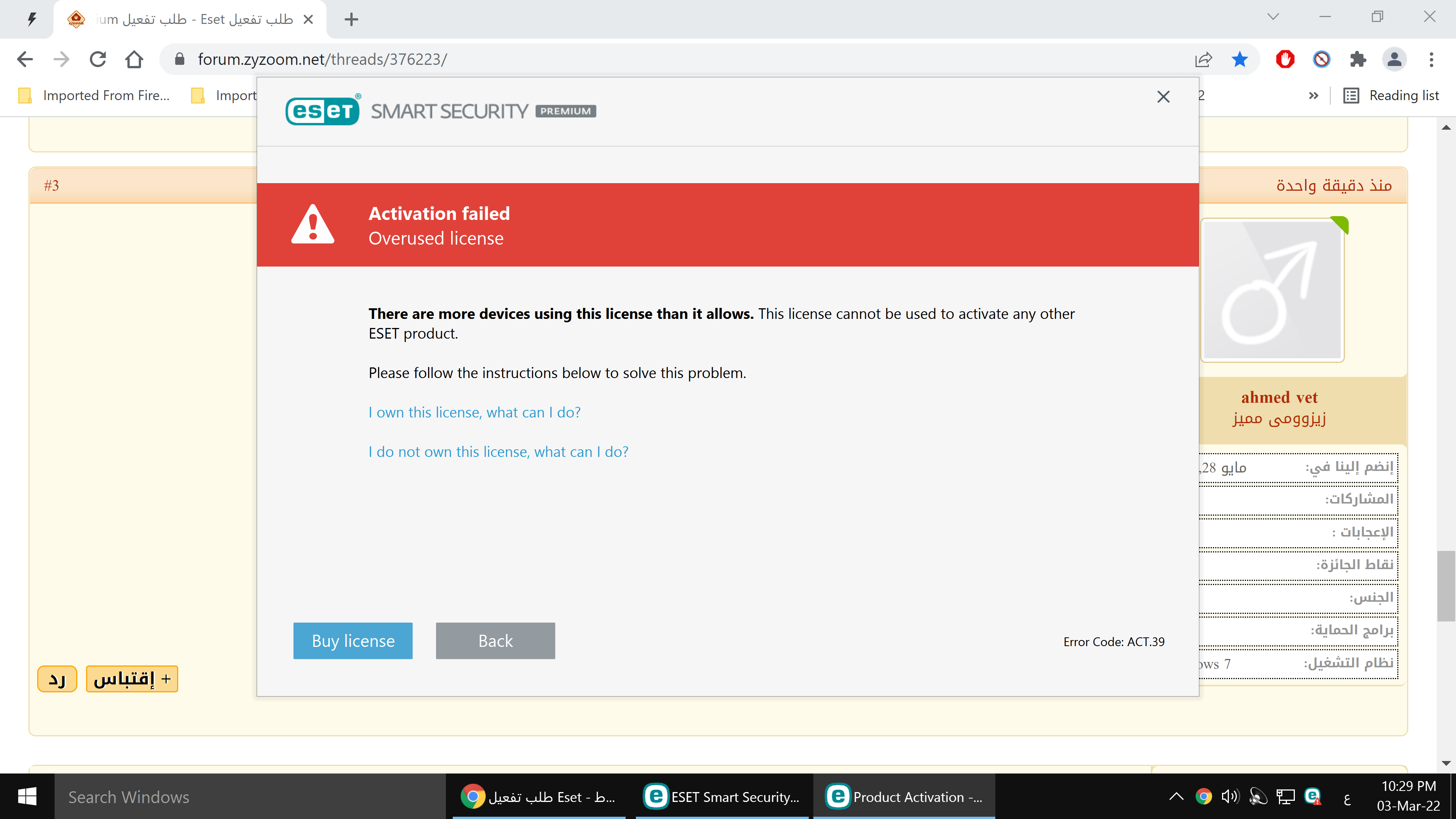Switch keyboard input language indicator
This screenshot has width=1456, height=819.
point(1347,797)
